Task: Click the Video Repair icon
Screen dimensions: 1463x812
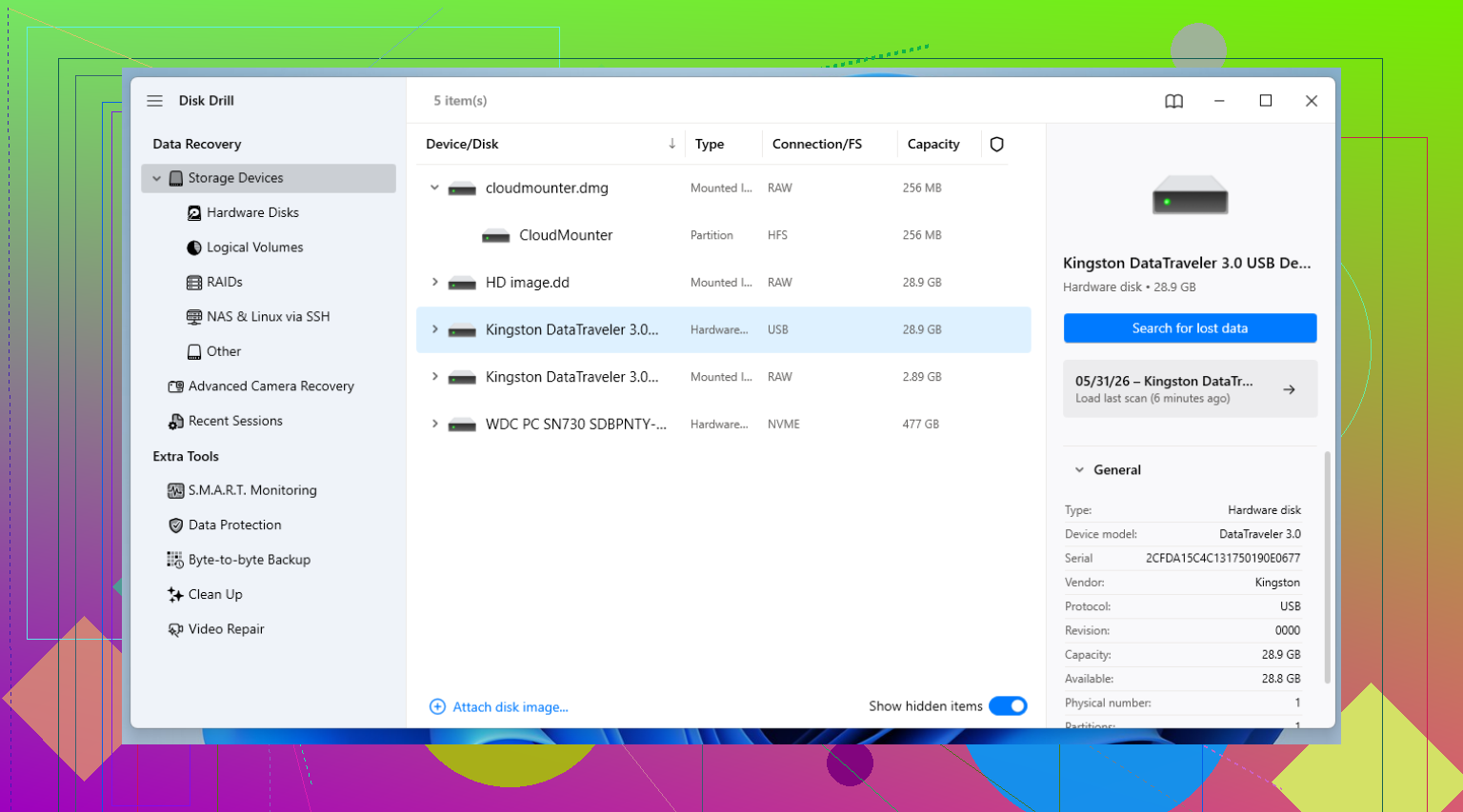Action: pyautogui.click(x=175, y=630)
